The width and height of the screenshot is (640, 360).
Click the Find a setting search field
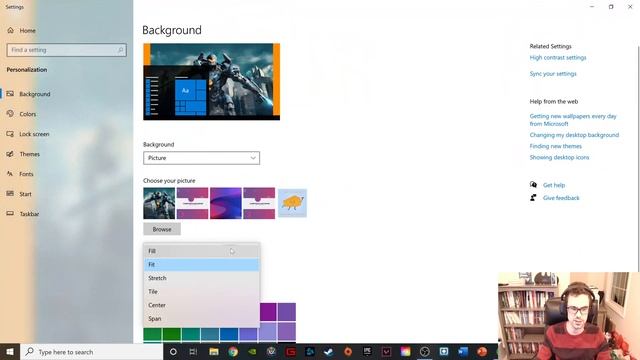[67, 50]
